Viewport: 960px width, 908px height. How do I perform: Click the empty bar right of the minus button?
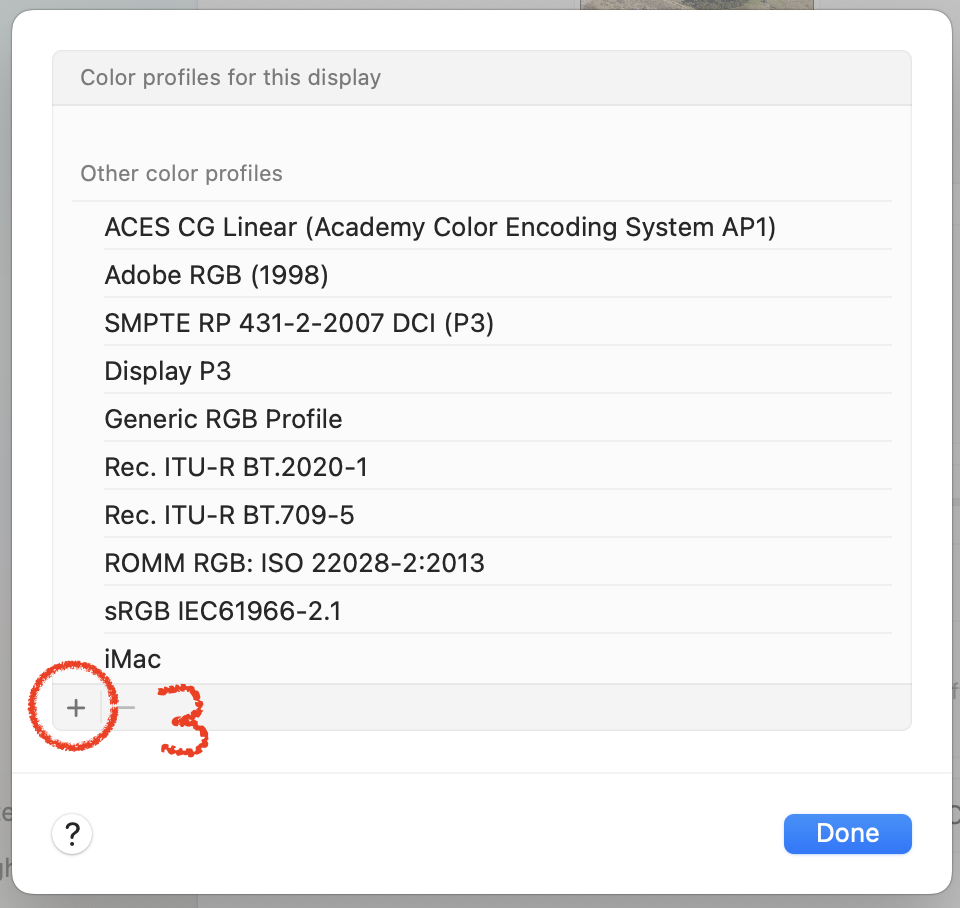click(520, 708)
